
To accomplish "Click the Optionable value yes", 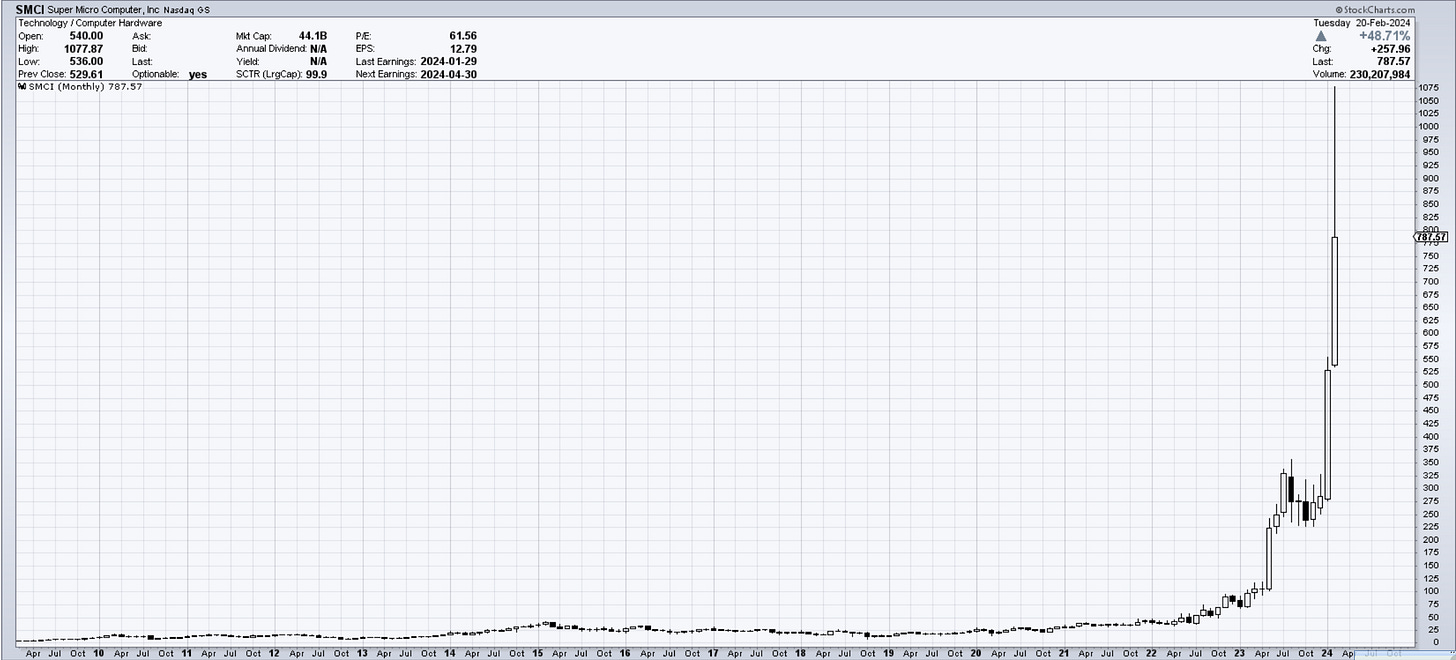I will [x=198, y=74].
